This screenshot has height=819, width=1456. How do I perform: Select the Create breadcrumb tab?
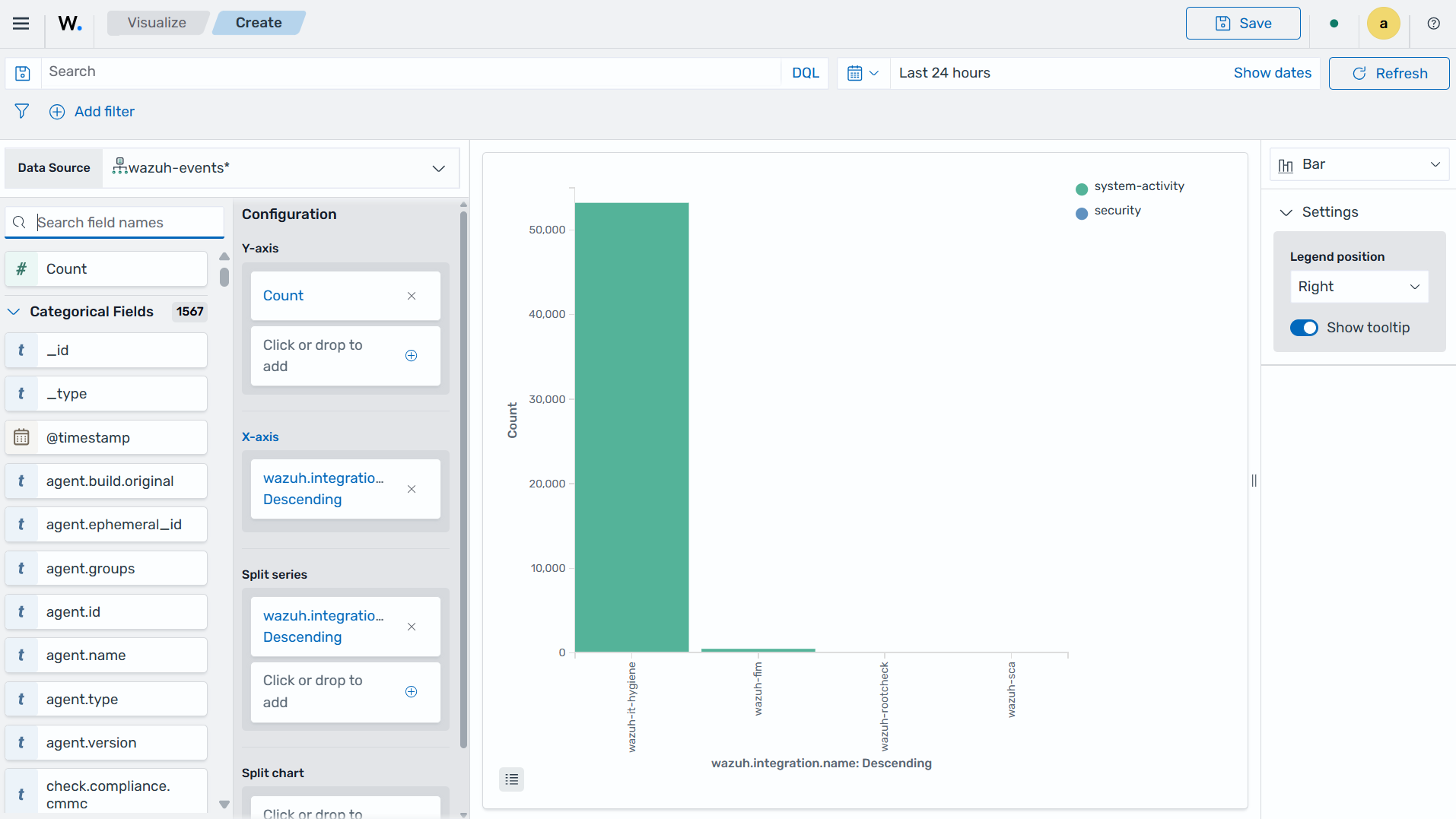259,23
